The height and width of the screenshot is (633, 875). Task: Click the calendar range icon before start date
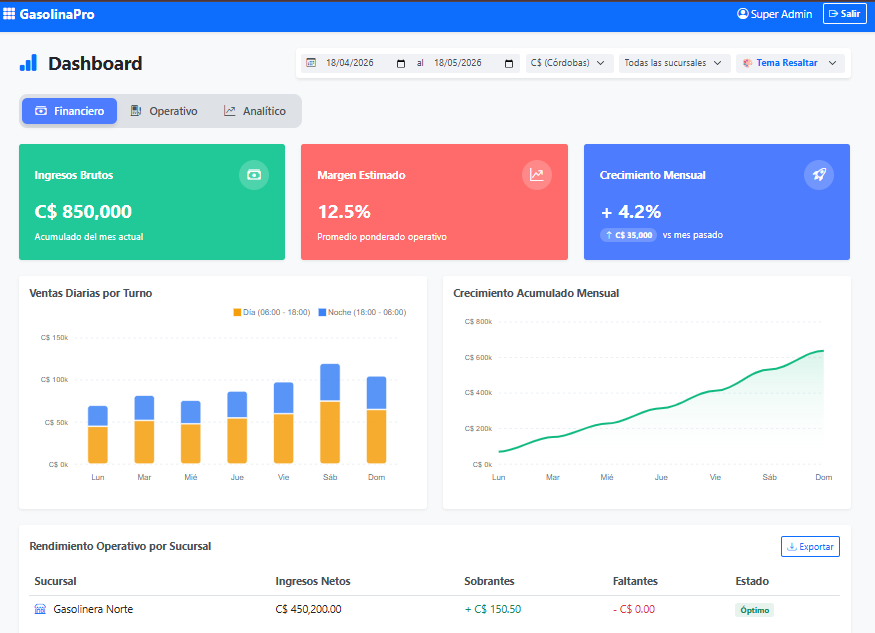click(x=311, y=63)
